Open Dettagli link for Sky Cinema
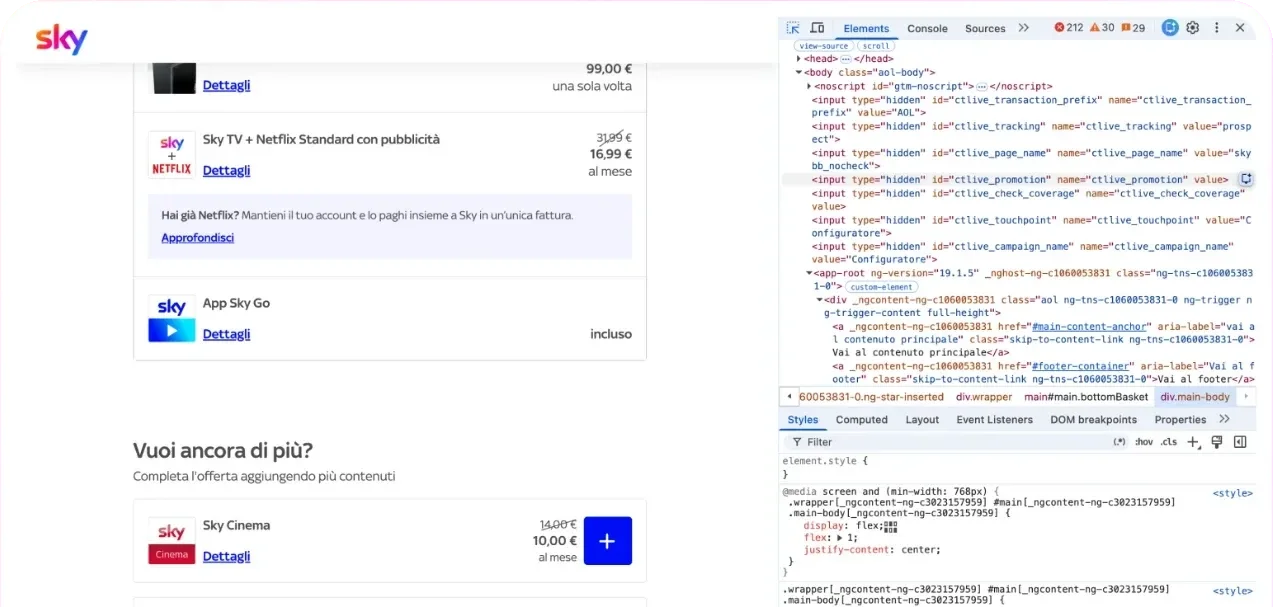The width and height of the screenshot is (1273, 607). point(226,556)
